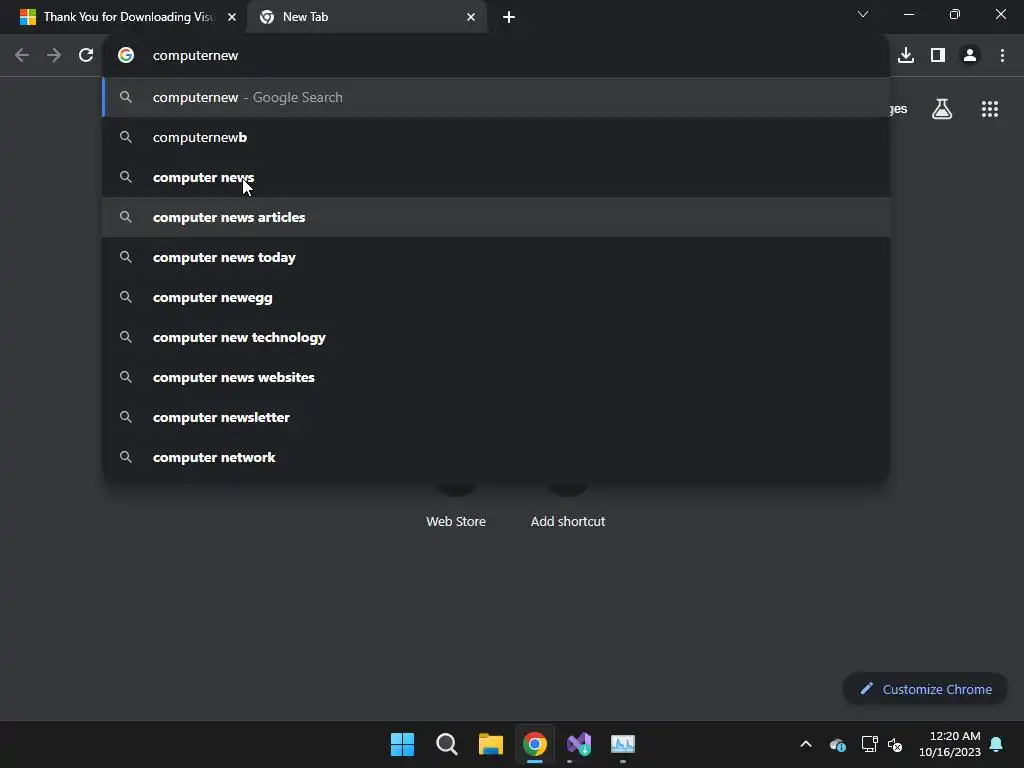
Task: Show hidden system tray icons
Action: pos(806,744)
